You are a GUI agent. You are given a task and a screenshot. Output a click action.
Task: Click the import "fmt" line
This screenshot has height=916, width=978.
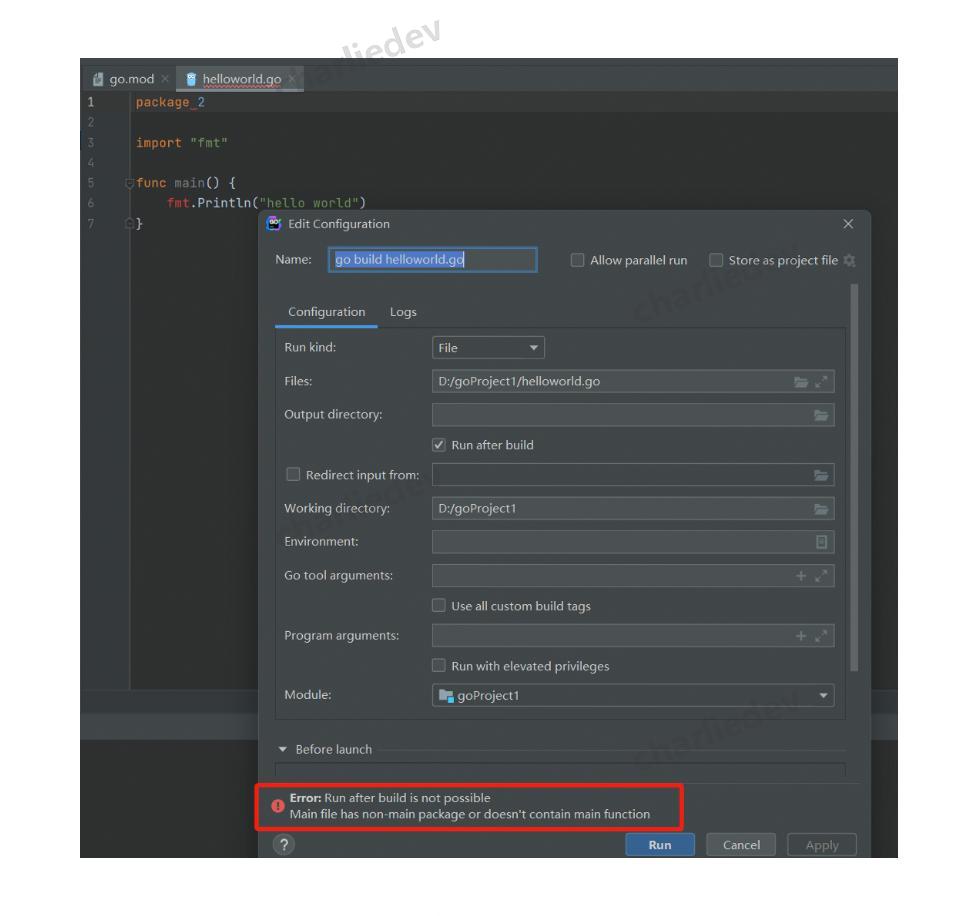point(182,143)
